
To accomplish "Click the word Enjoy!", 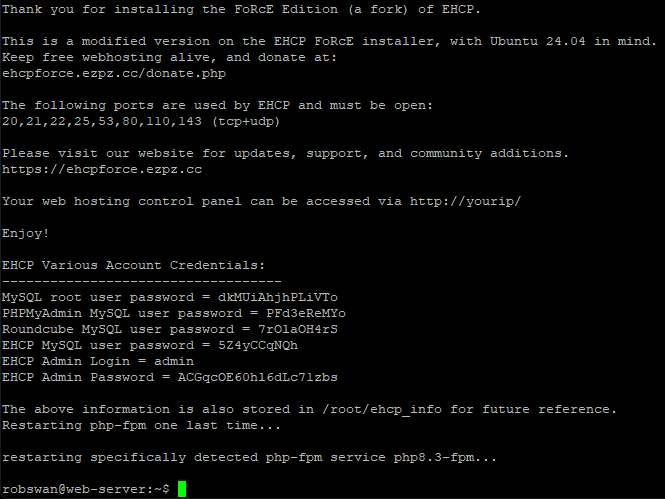I will (25, 233).
